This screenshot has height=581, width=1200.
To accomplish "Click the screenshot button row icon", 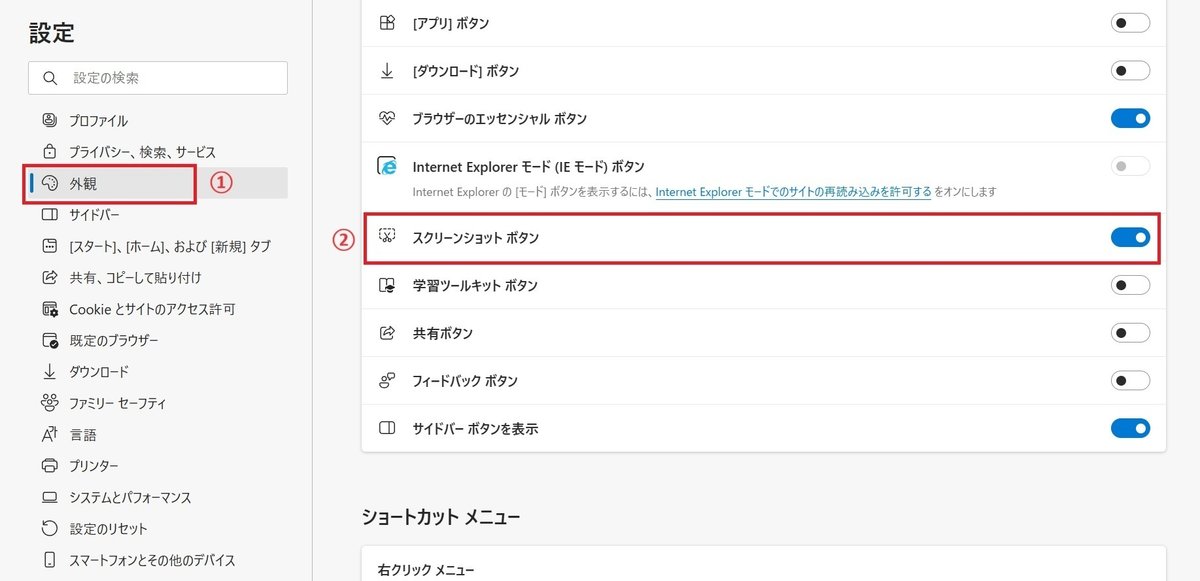I will click(x=388, y=237).
